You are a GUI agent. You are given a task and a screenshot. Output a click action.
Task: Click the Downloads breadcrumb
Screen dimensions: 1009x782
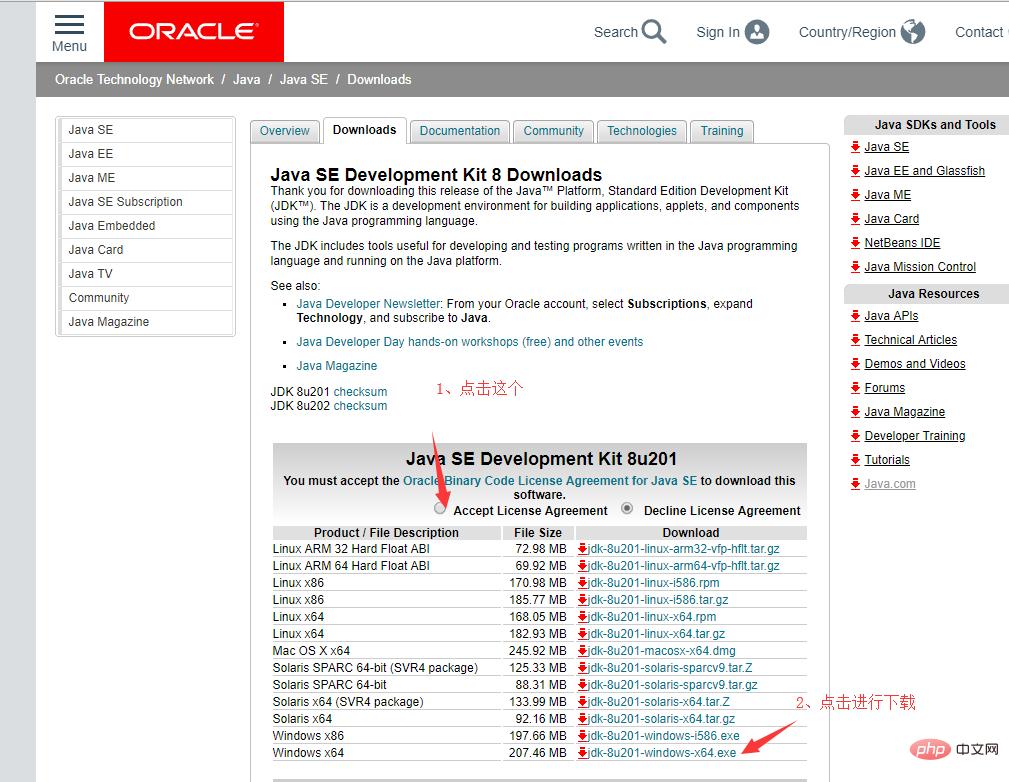[379, 79]
